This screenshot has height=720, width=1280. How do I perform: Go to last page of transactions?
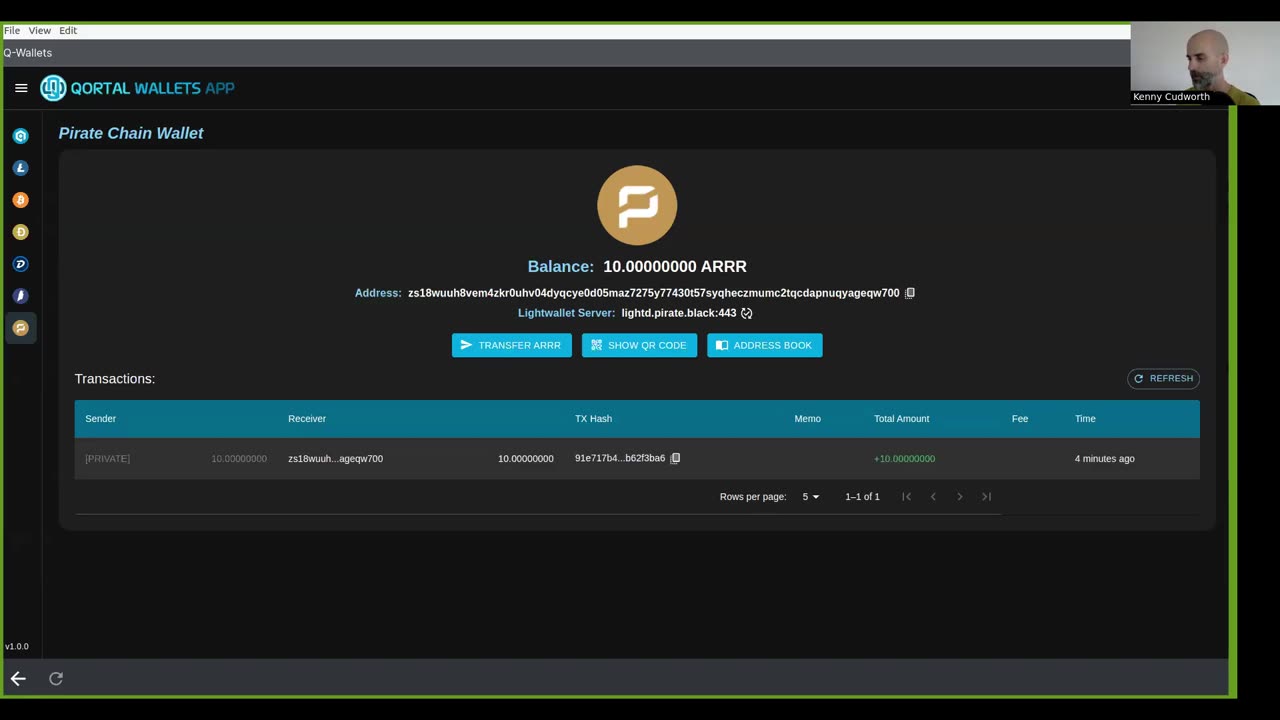(x=987, y=496)
